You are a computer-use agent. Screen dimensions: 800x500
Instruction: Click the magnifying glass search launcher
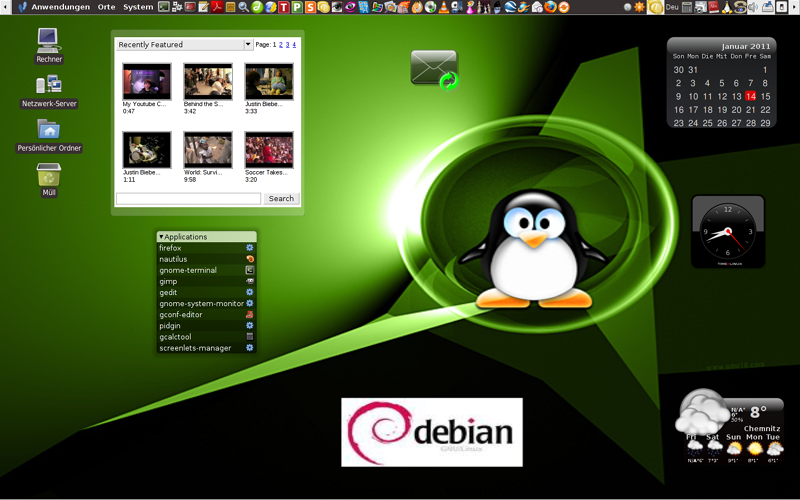(x=244, y=7)
